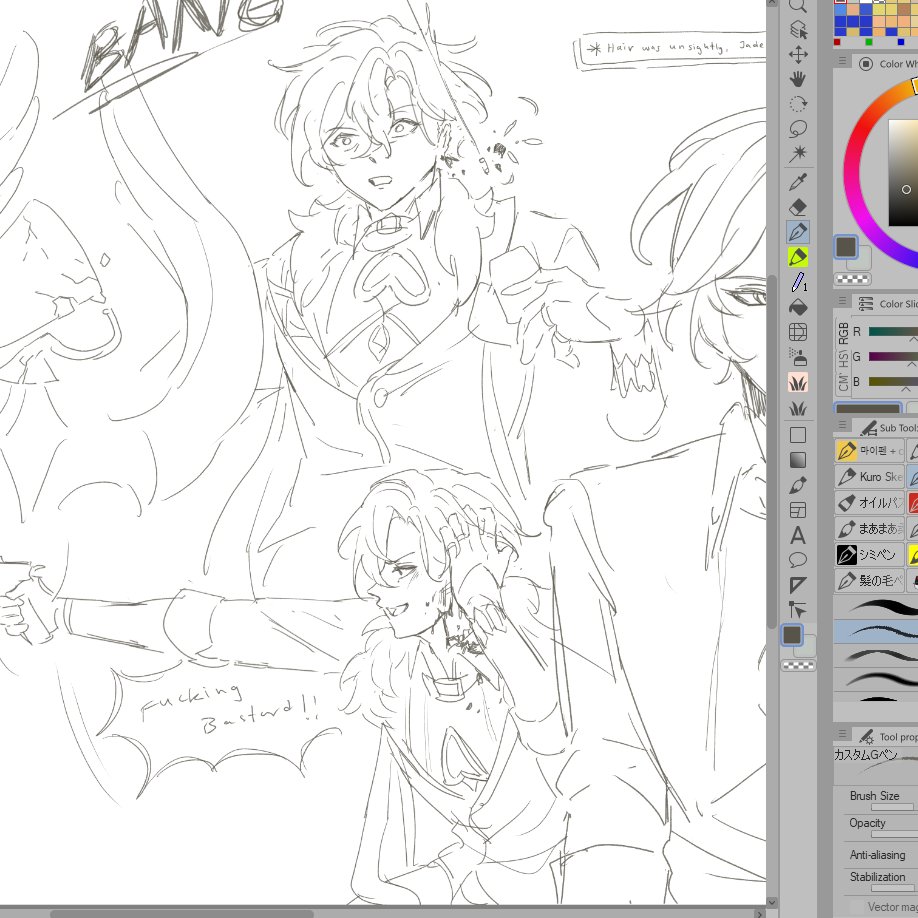Open Color Wheel panel menu
The height and width of the screenshot is (918, 918).
coord(842,61)
